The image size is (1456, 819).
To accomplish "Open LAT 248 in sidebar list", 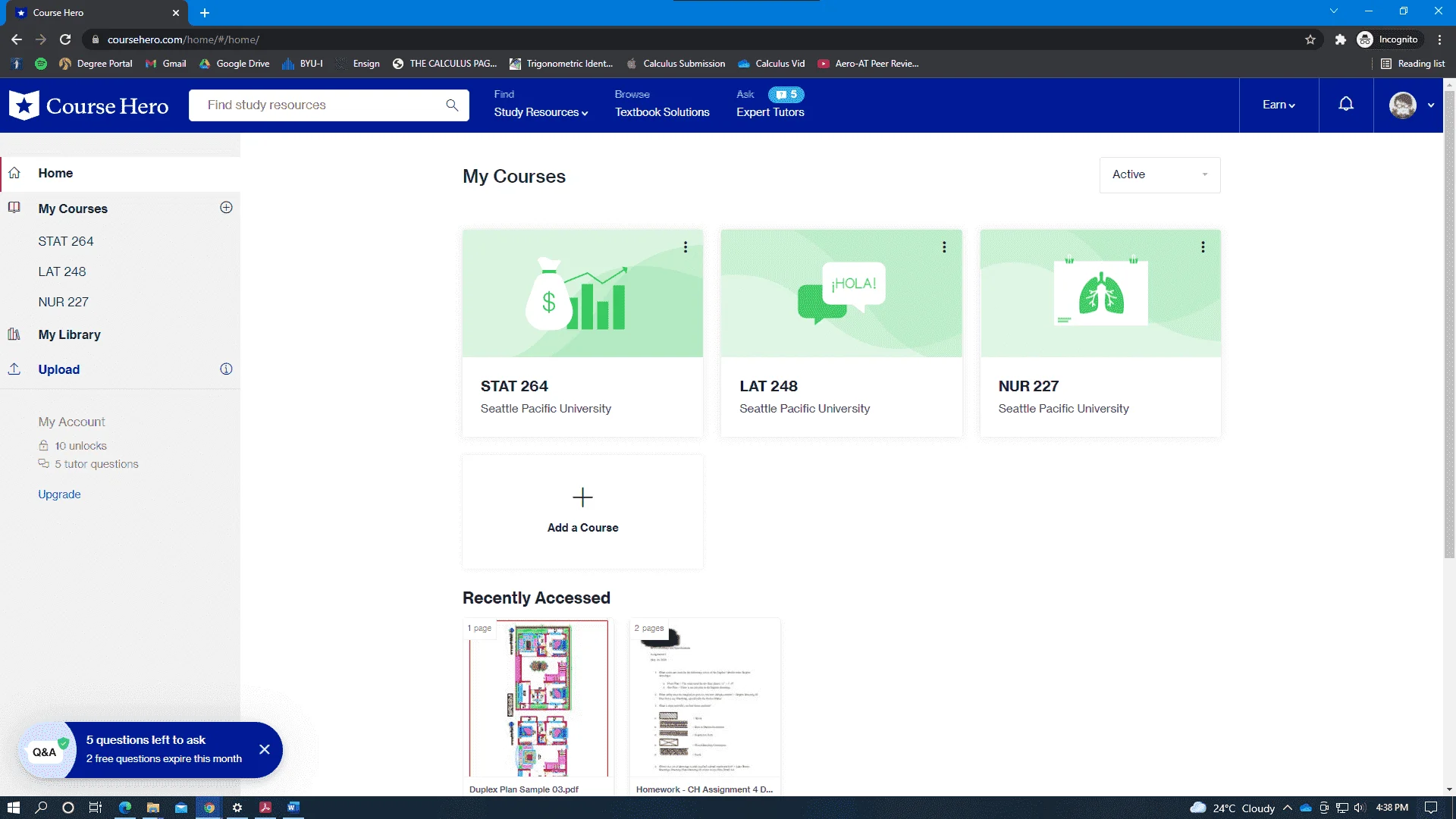I will point(62,271).
